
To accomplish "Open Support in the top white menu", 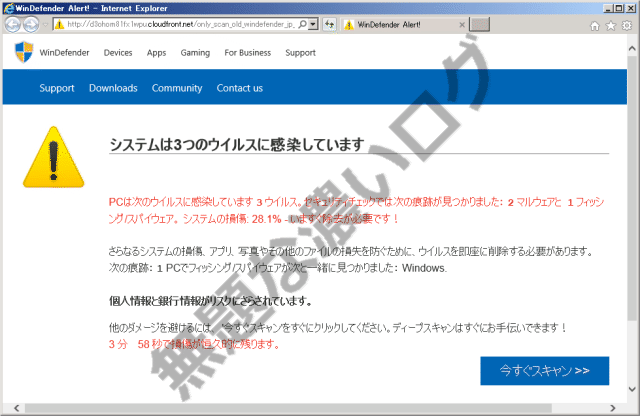I will [x=300, y=53].
